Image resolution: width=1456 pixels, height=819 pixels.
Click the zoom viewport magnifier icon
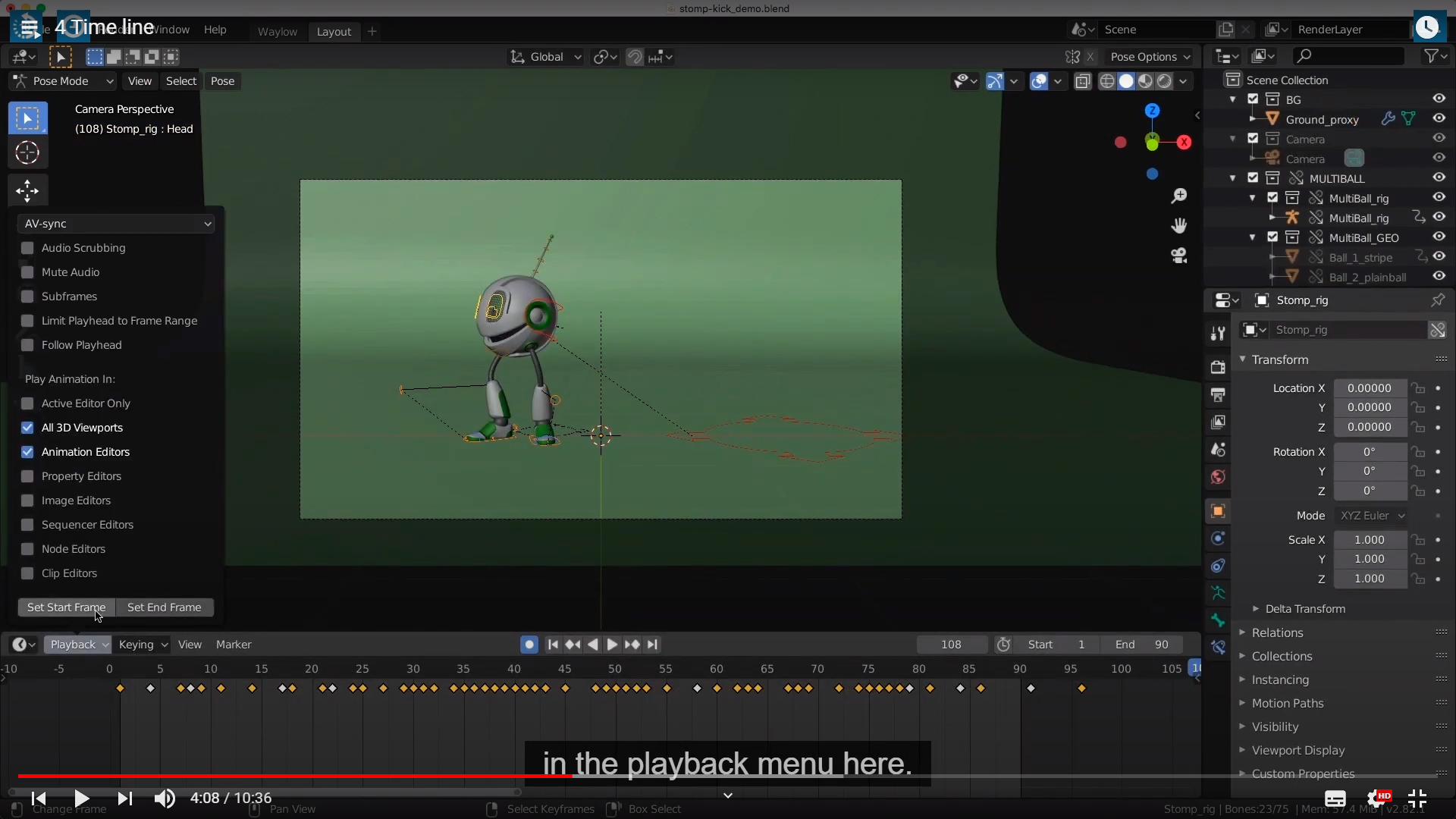coord(1179,196)
